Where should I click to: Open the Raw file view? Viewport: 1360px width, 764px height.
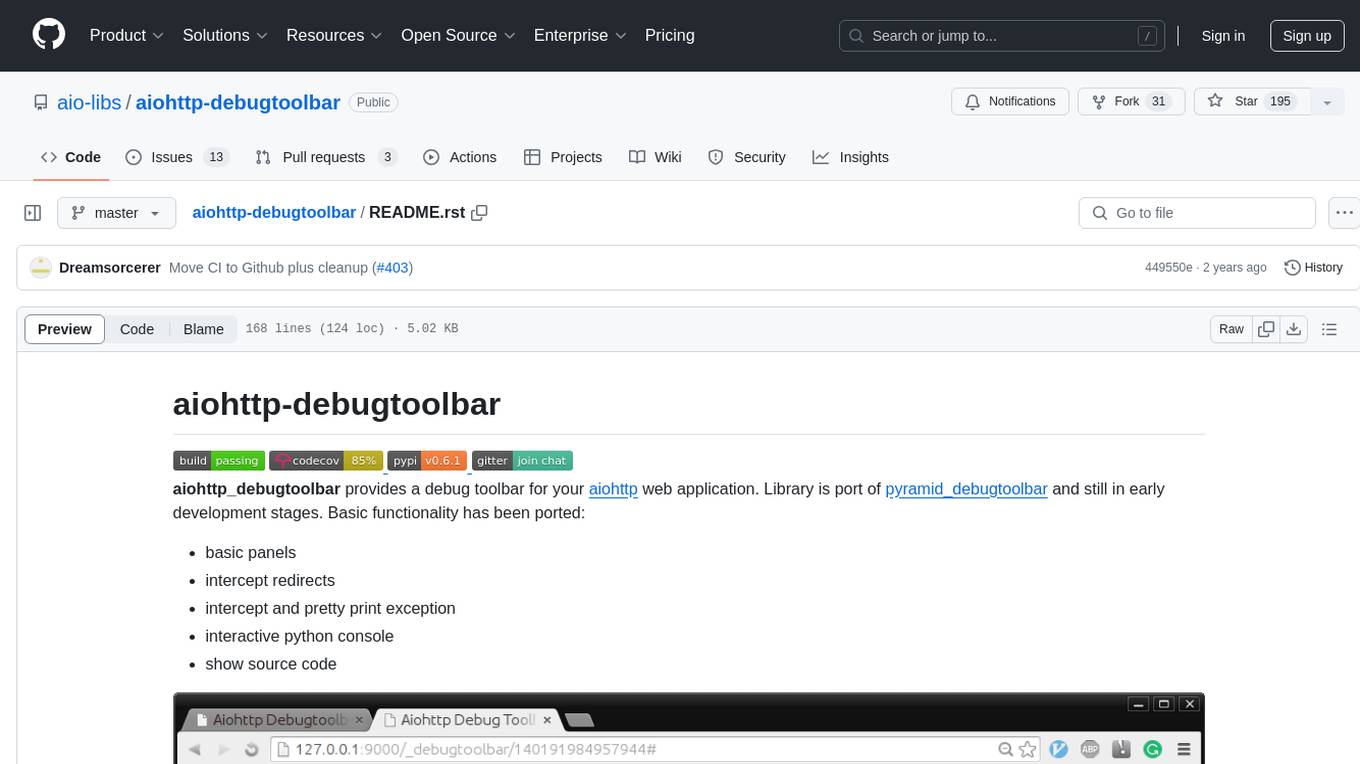(1231, 329)
